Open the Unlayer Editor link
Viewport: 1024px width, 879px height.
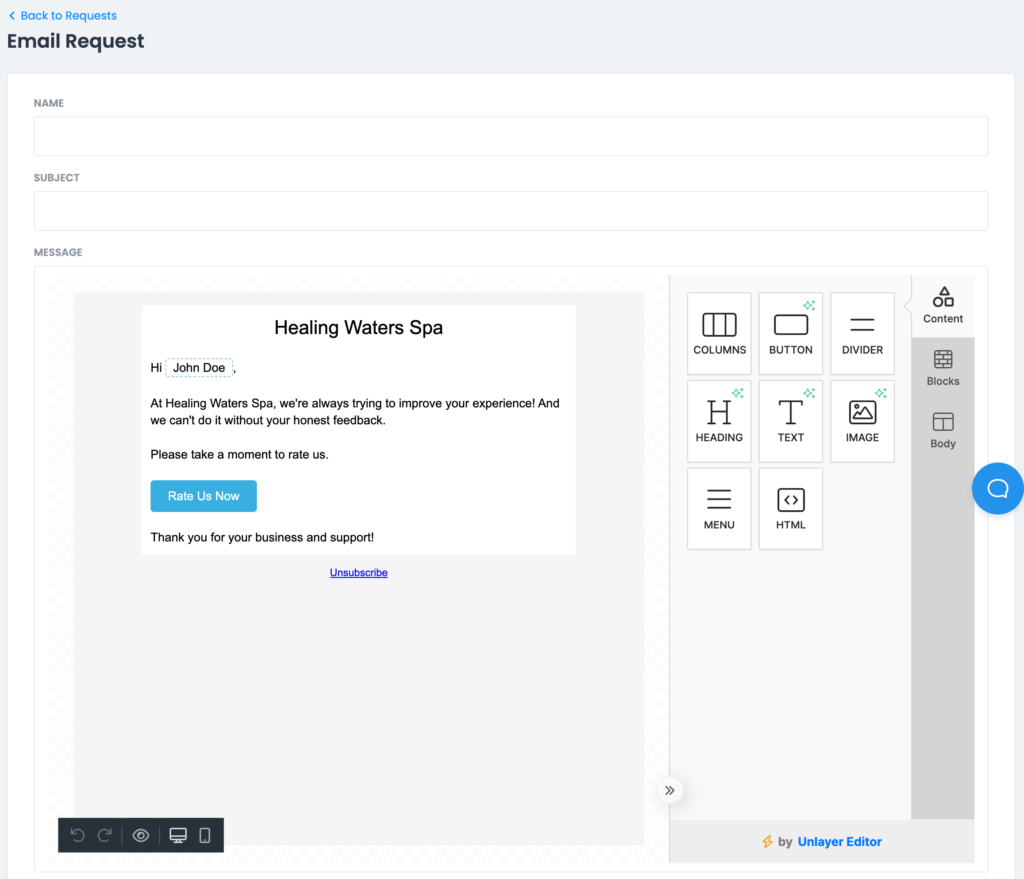click(x=839, y=842)
